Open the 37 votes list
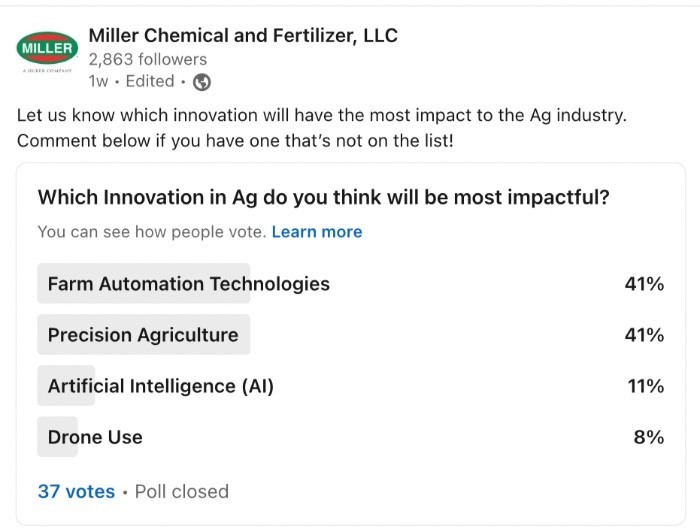The width and height of the screenshot is (700, 532). pos(76,492)
